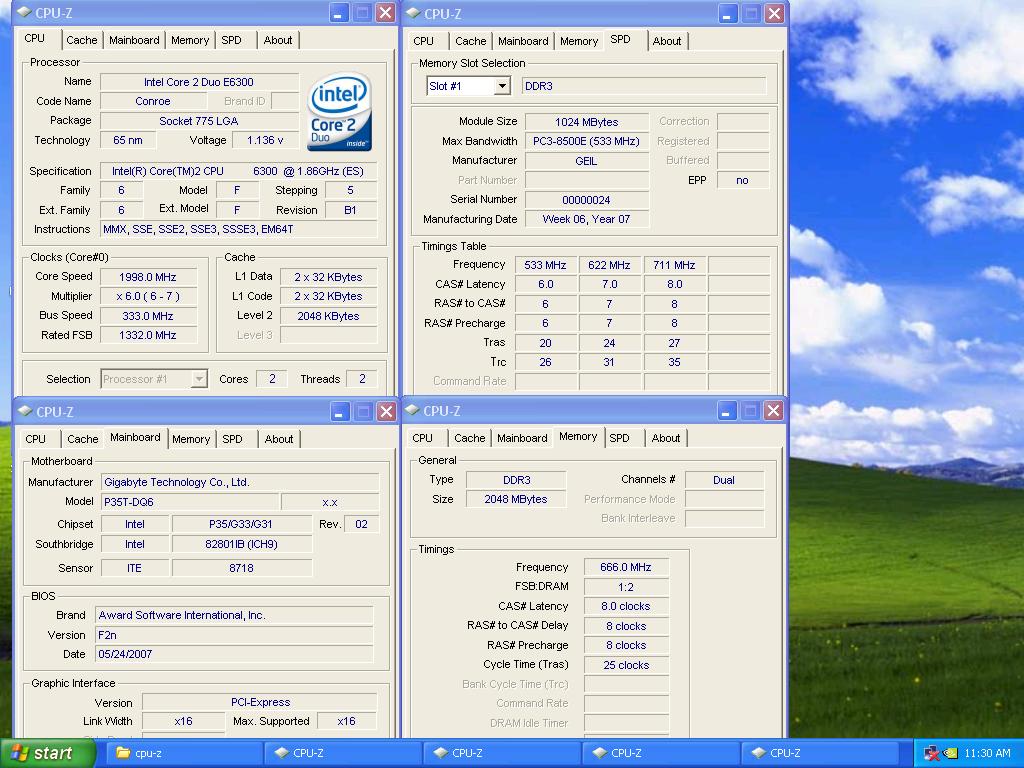This screenshot has width=1024, height=768.
Task: Open the Mainboard tab in the Processor window
Action: coord(134,40)
